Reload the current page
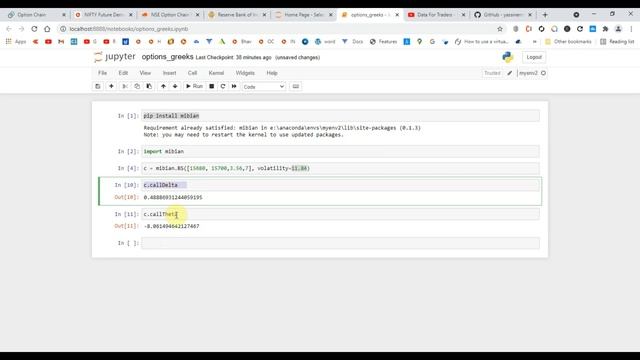Image resolution: width=640 pixels, height=360 pixels. tap(34, 29)
